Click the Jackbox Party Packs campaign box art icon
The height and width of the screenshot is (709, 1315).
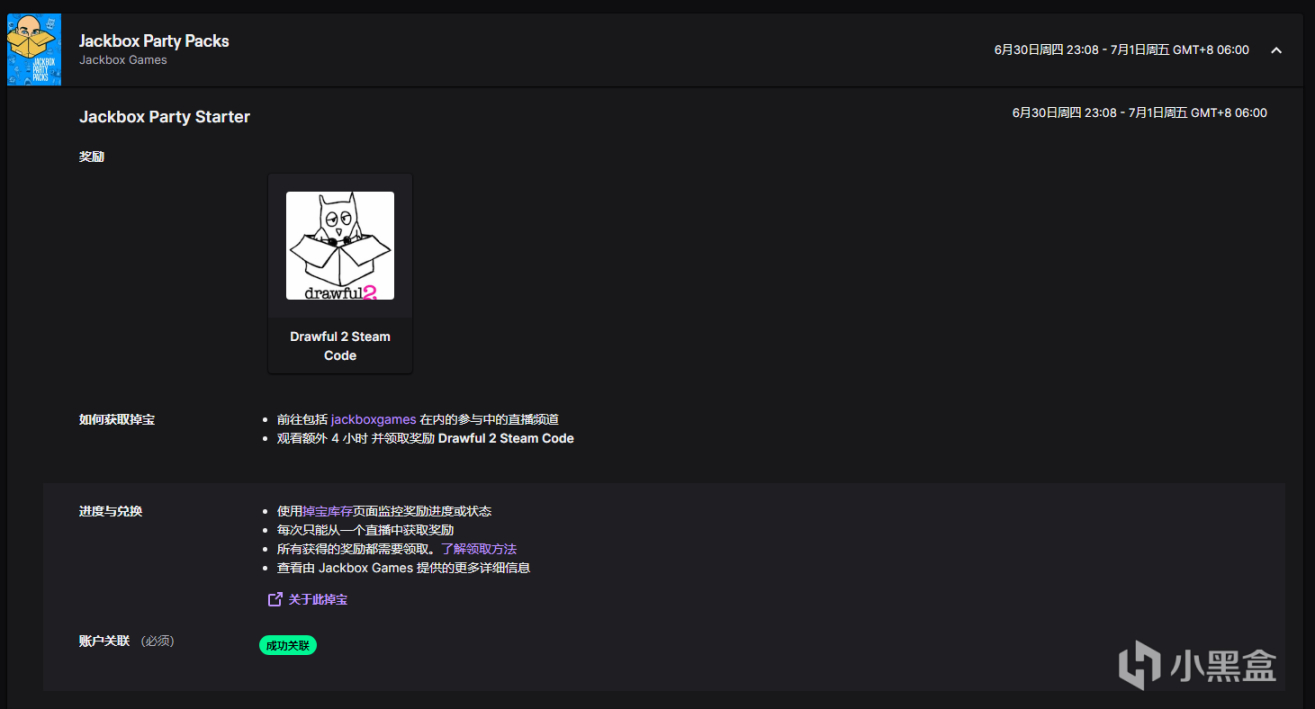33,49
